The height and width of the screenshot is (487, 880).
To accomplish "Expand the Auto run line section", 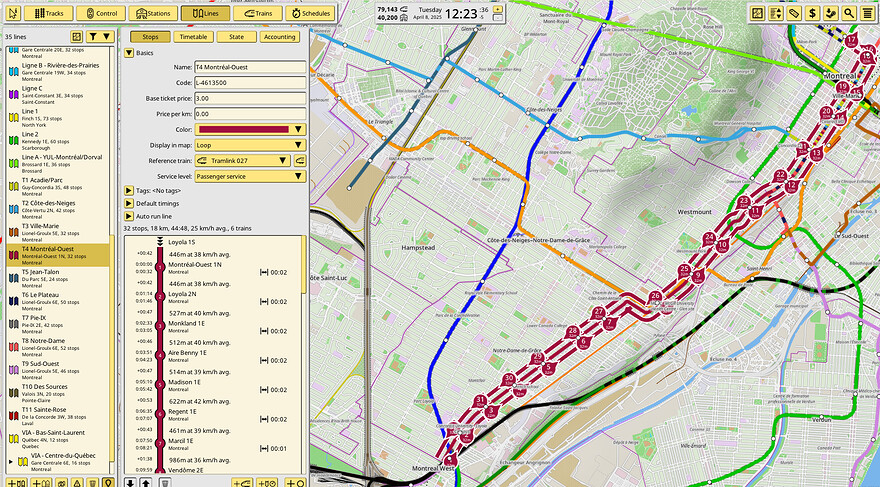I will (x=129, y=216).
